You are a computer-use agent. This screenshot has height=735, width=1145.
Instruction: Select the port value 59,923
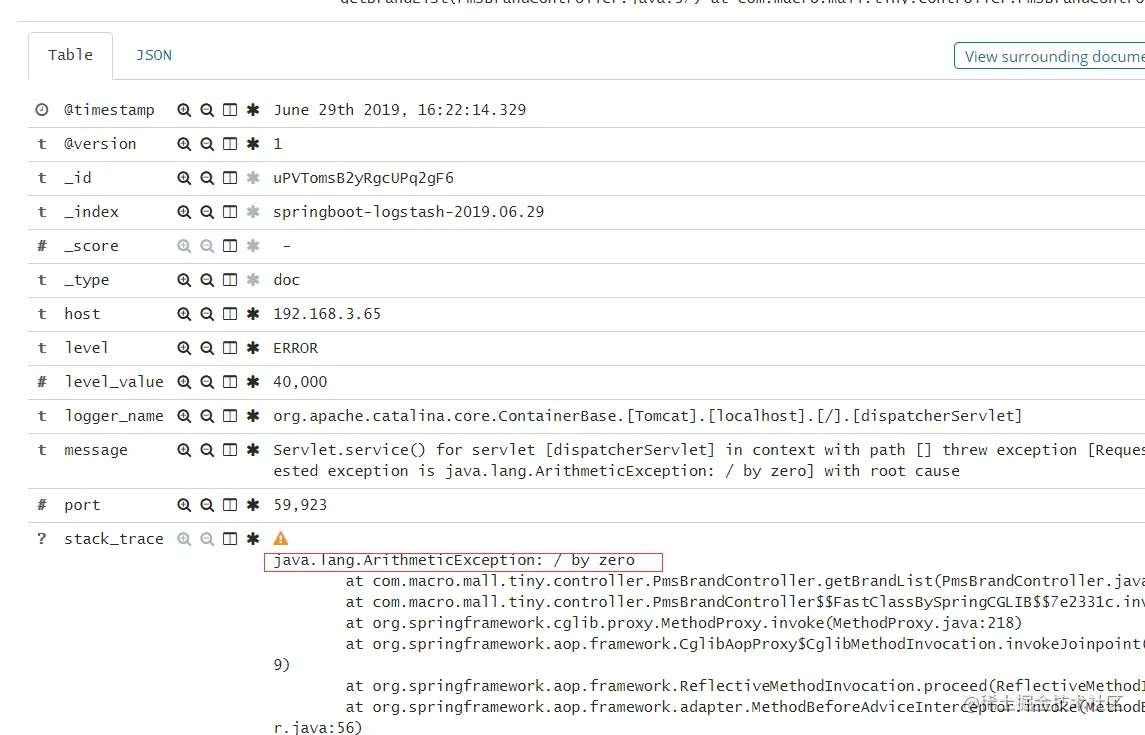point(300,505)
